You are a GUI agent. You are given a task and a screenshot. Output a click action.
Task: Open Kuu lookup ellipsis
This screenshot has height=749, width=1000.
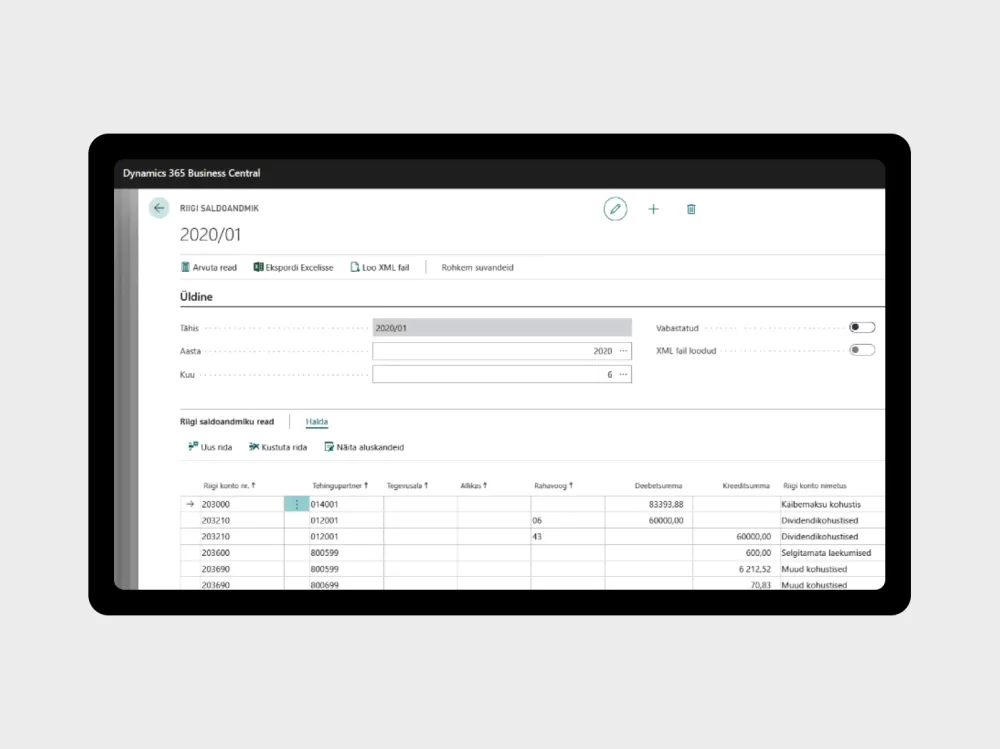click(623, 374)
